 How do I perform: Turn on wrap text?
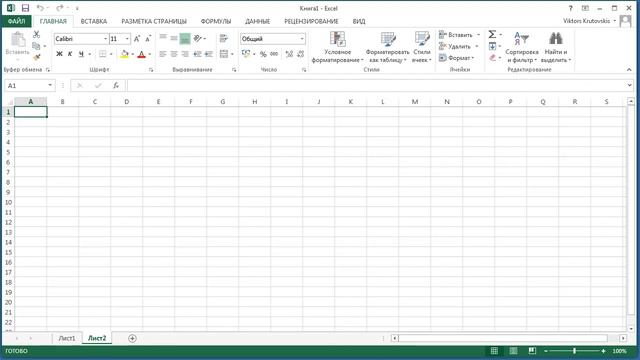(224, 39)
